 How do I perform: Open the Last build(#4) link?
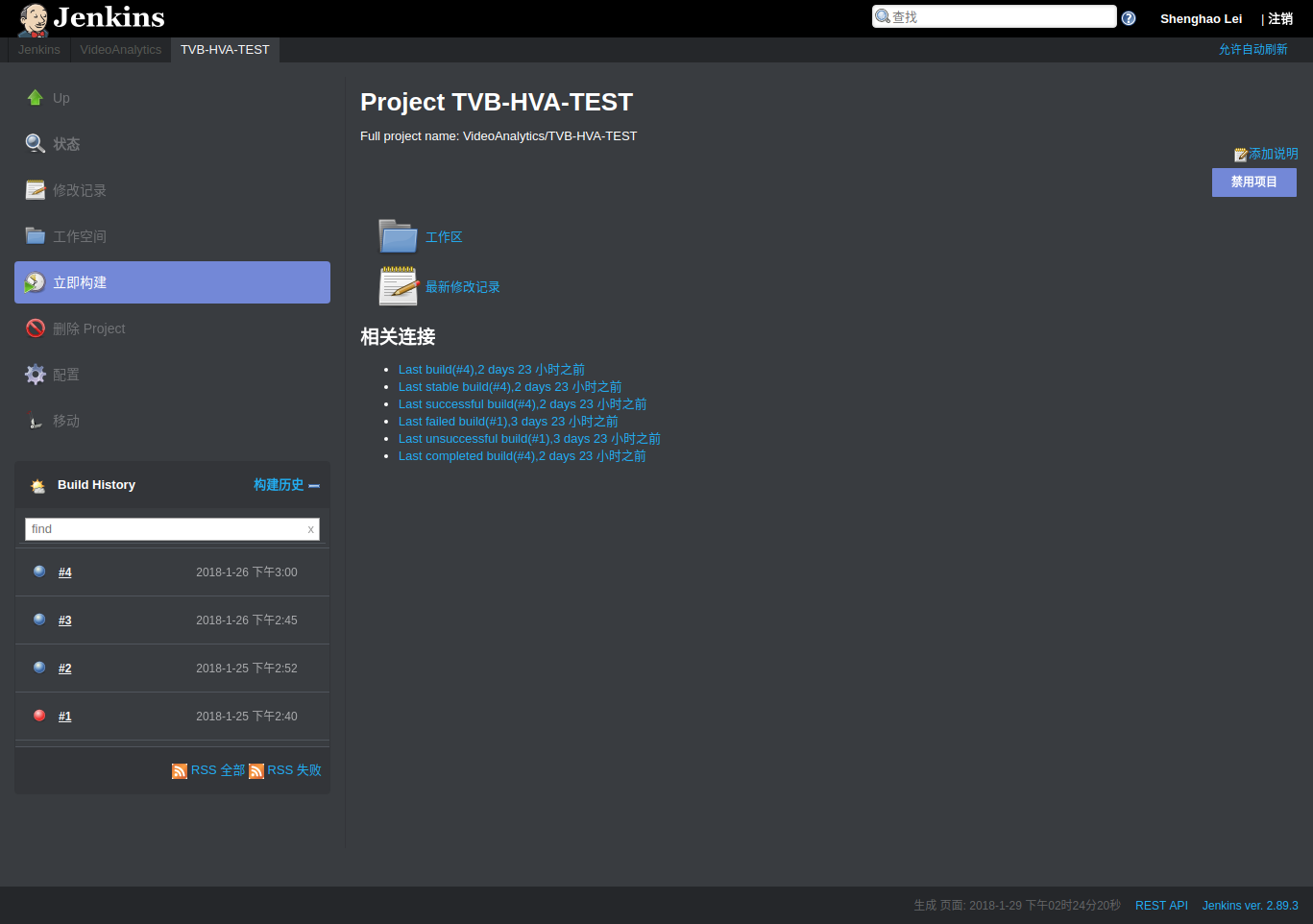click(492, 370)
